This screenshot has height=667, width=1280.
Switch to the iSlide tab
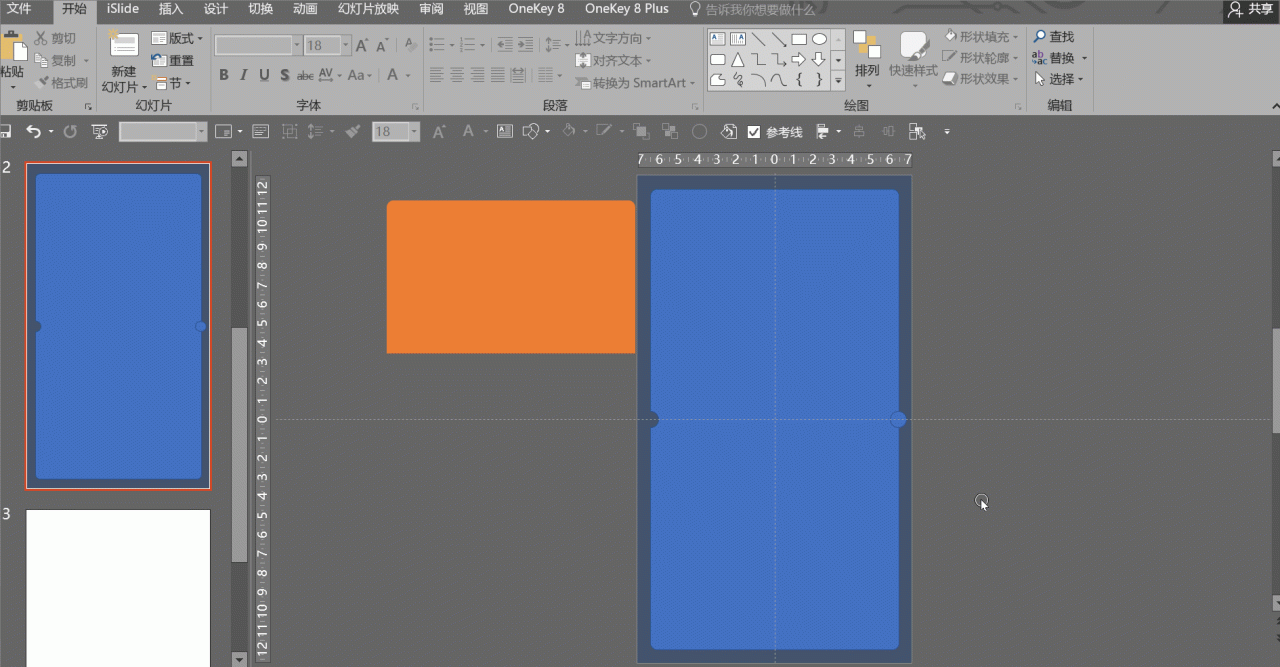coord(122,9)
